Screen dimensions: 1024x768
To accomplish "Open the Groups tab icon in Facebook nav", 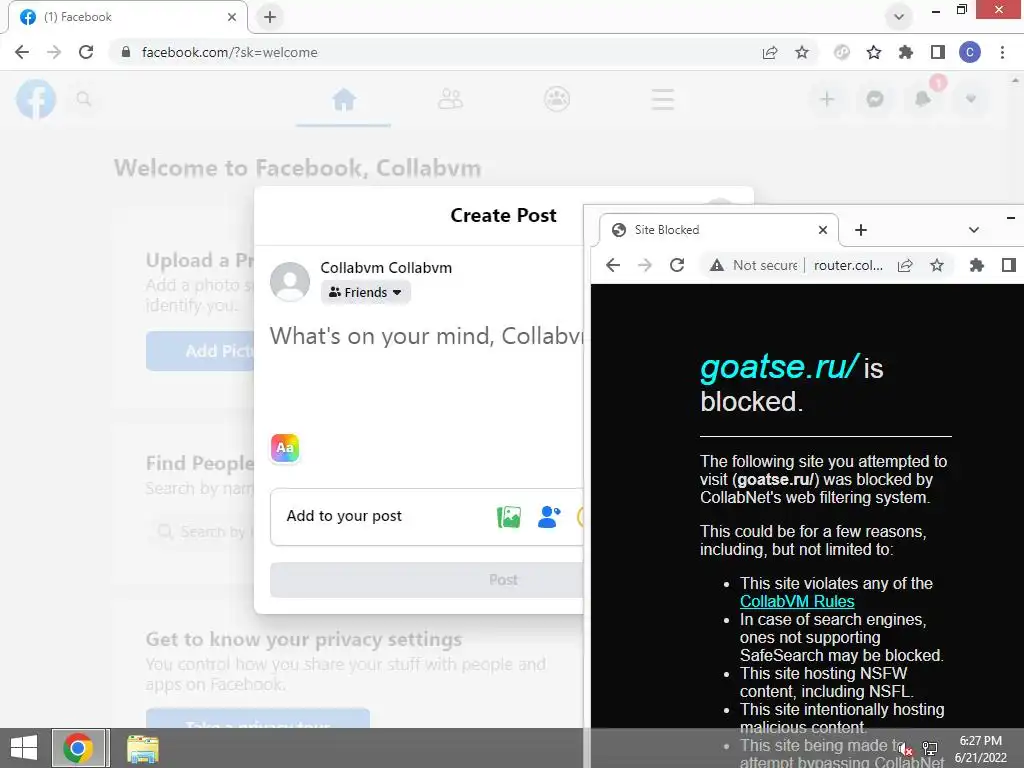I will click(x=556, y=99).
